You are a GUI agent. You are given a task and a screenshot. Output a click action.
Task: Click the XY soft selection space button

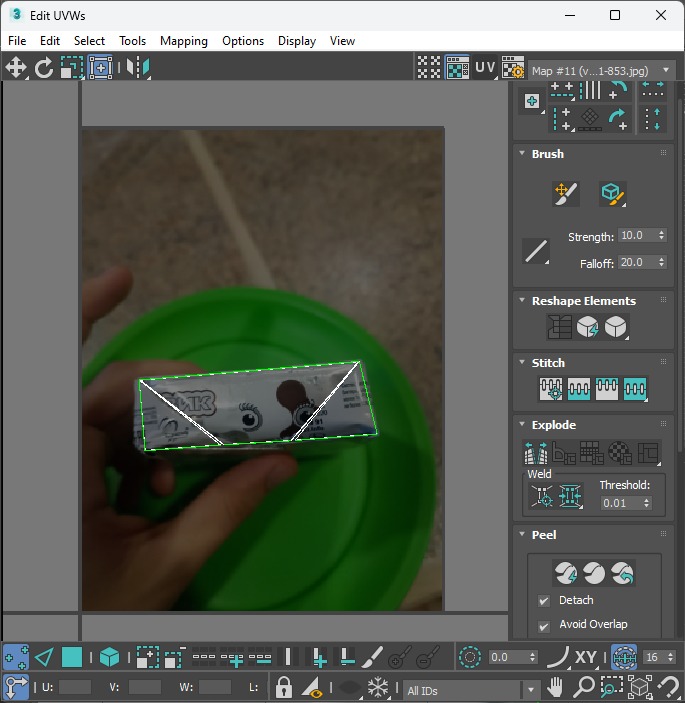click(x=585, y=657)
